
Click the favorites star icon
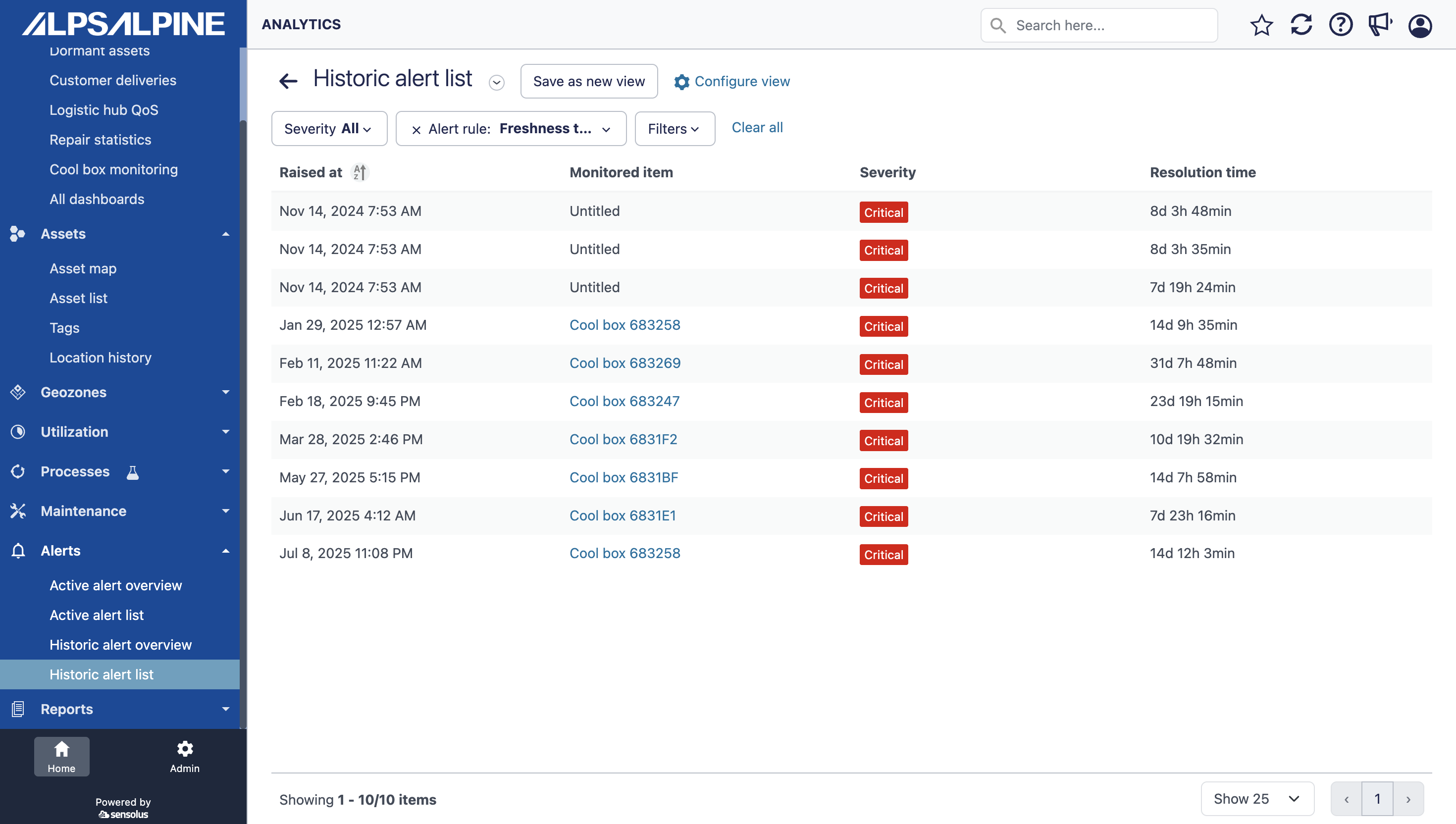1261,25
